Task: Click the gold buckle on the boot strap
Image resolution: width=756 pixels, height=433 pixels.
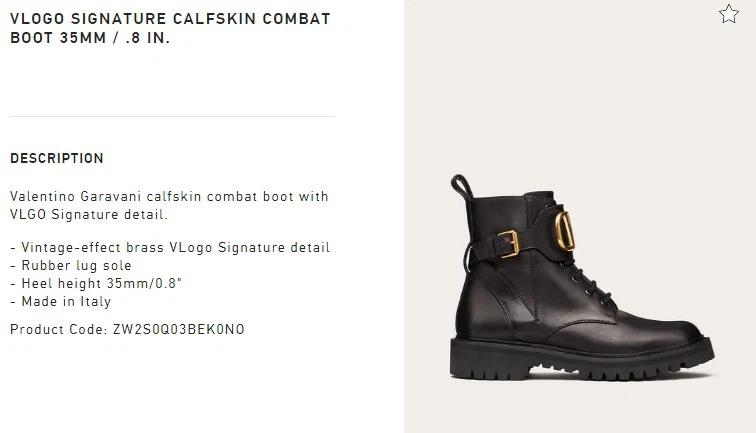Action: 509,244
